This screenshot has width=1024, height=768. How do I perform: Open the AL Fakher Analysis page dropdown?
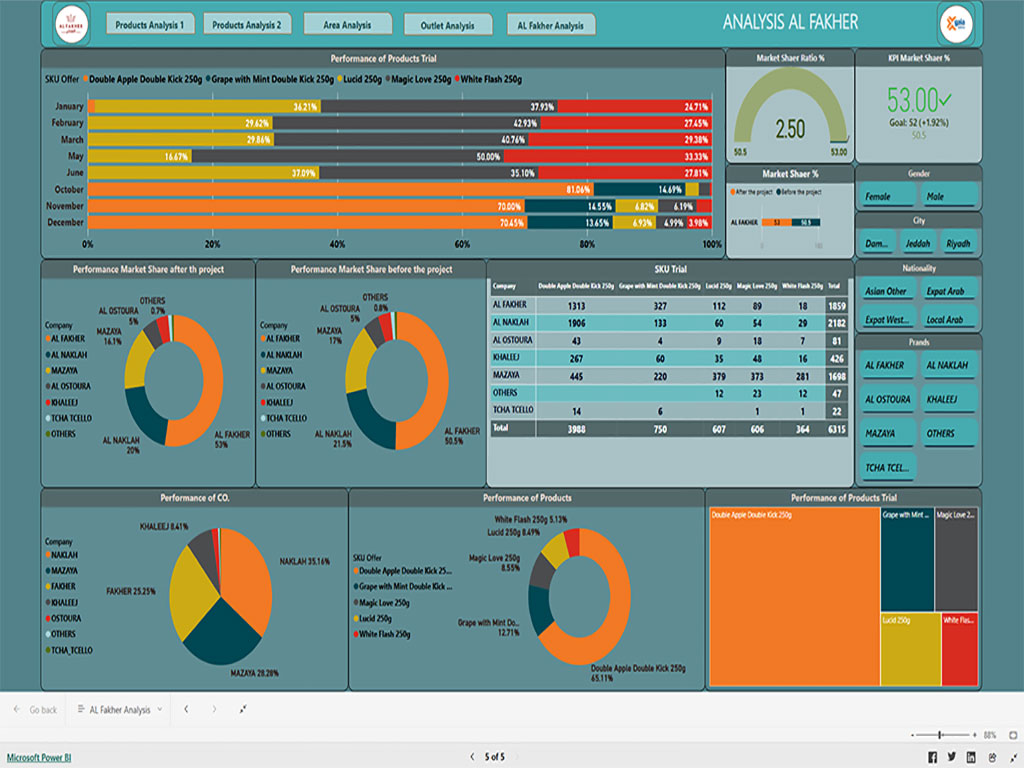tap(120, 709)
